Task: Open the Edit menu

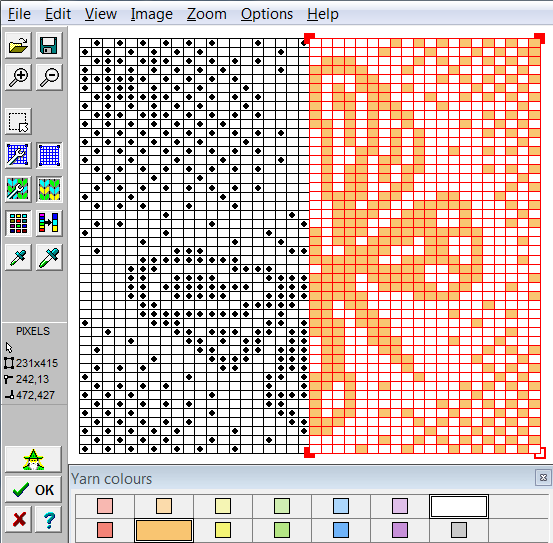Action: point(58,14)
